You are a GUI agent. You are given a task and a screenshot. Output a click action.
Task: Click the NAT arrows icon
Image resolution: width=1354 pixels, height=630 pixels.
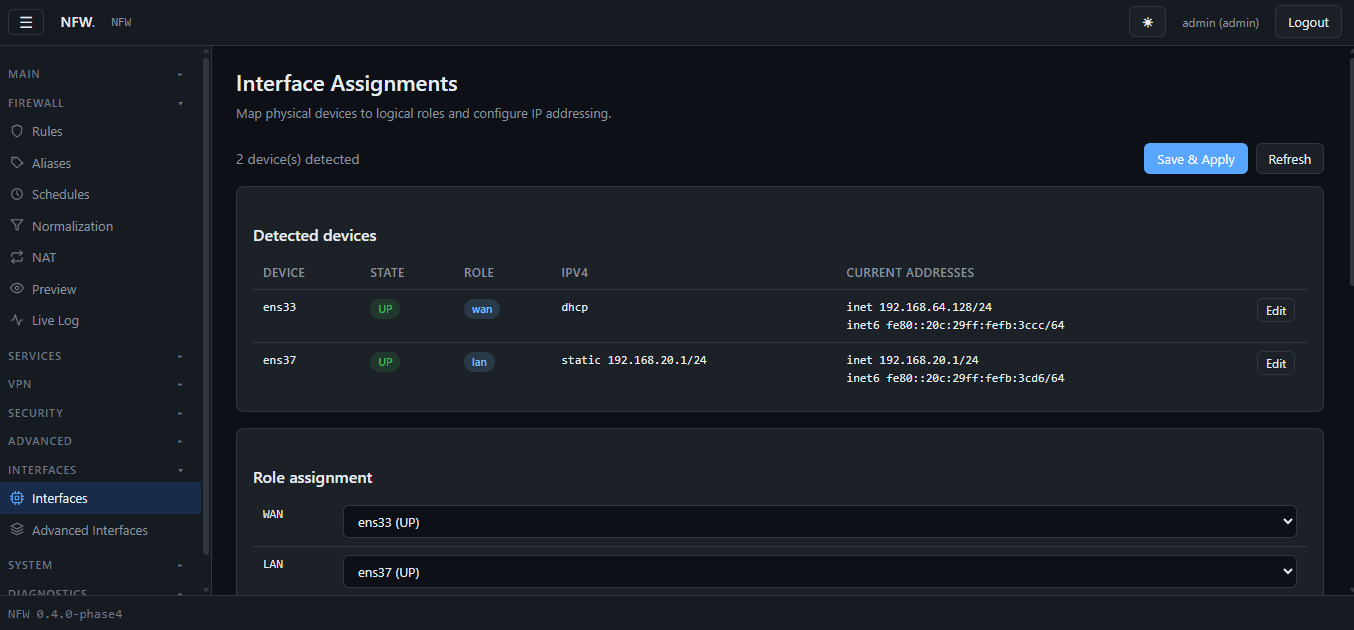point(16,257)
